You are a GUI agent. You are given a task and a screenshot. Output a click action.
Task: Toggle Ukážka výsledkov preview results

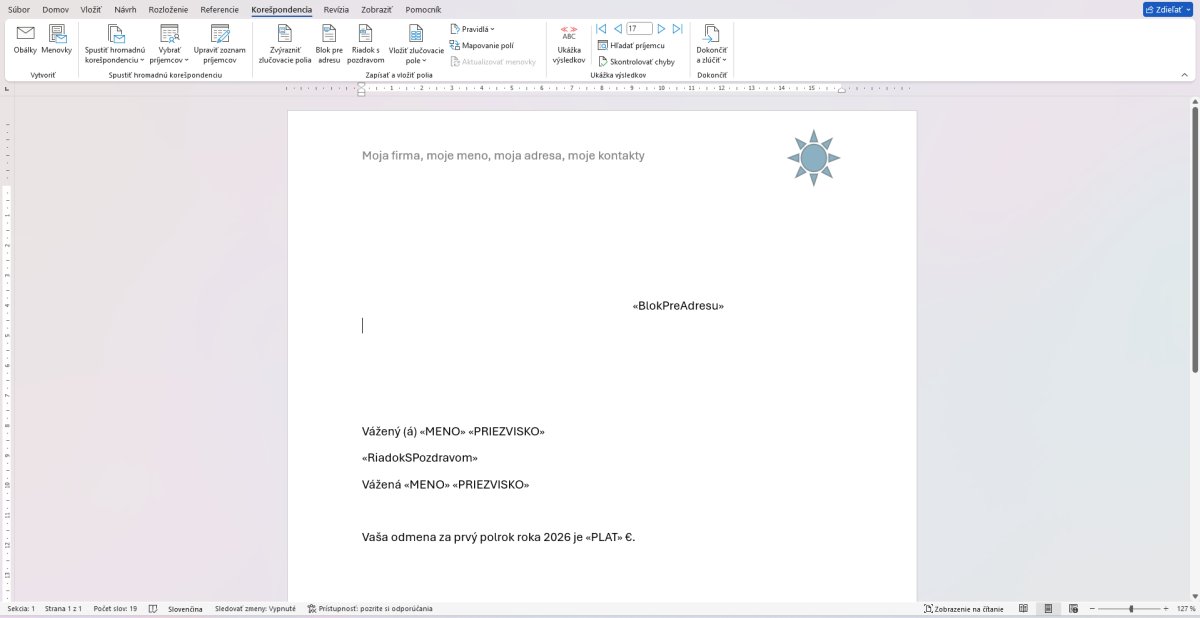(569, 45)
